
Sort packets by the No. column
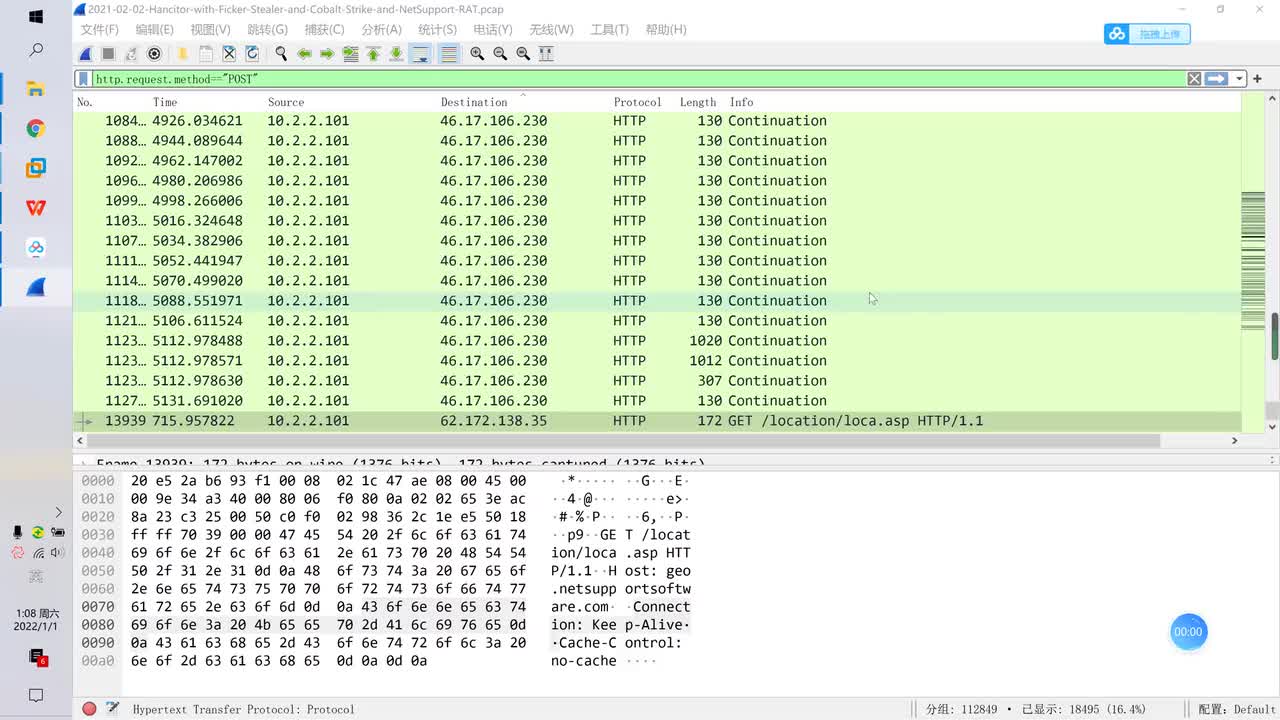coord(85,102)
